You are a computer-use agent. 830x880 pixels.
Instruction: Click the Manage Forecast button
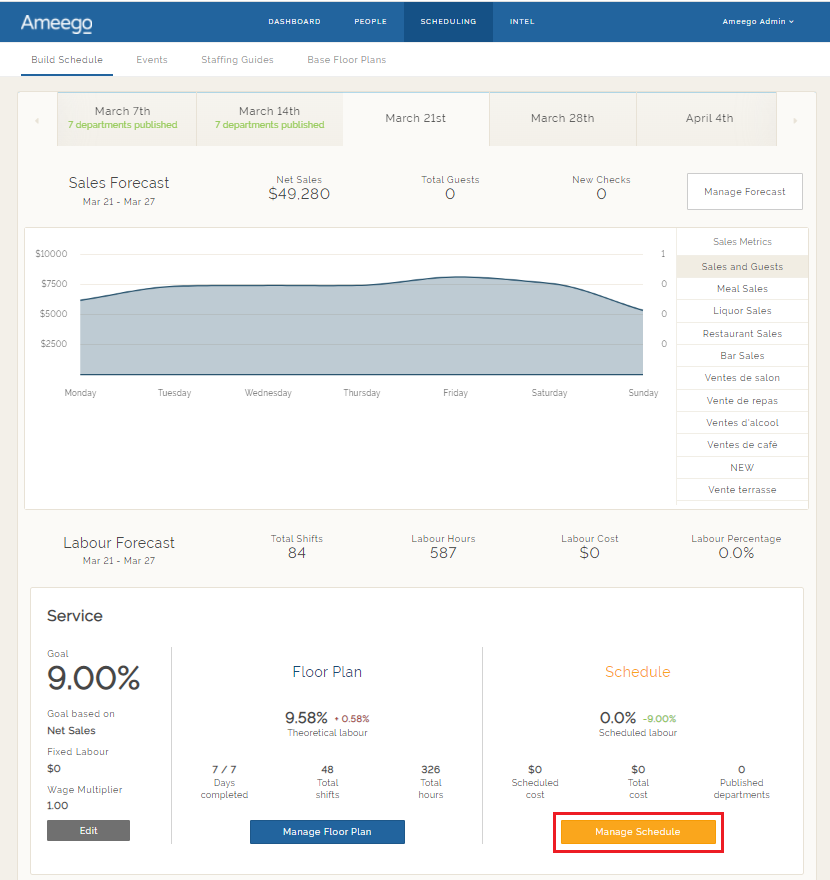tap(744, 191)
